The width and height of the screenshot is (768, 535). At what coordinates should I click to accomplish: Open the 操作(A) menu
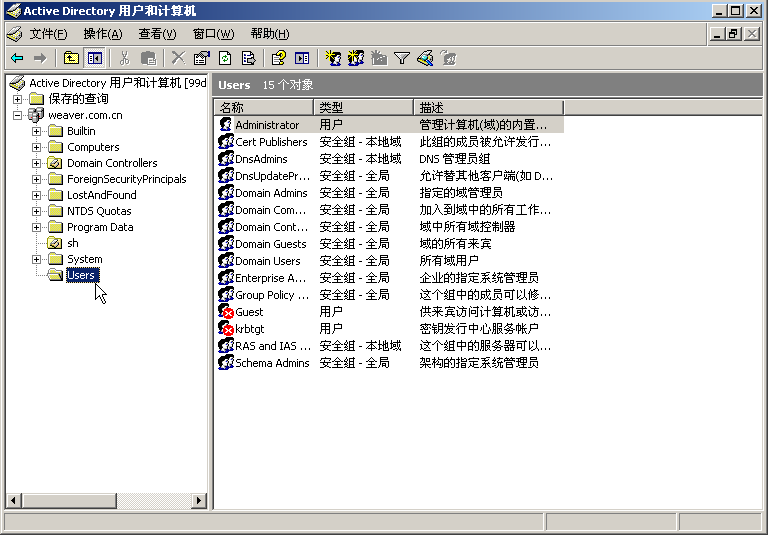pyautogui.click(x=103, y=34)
